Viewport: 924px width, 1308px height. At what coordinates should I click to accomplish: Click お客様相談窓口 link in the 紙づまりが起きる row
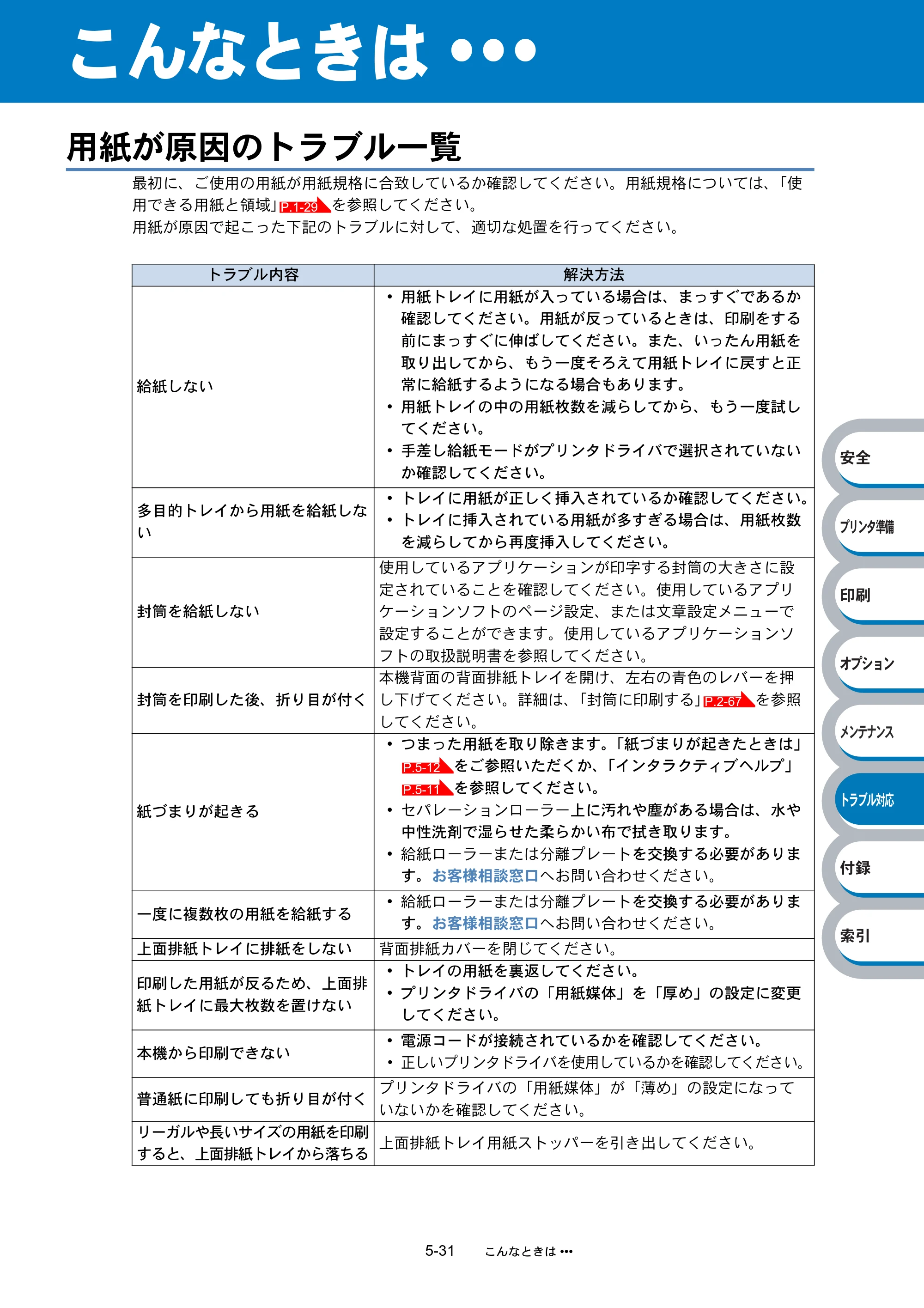tap(486, 876)
